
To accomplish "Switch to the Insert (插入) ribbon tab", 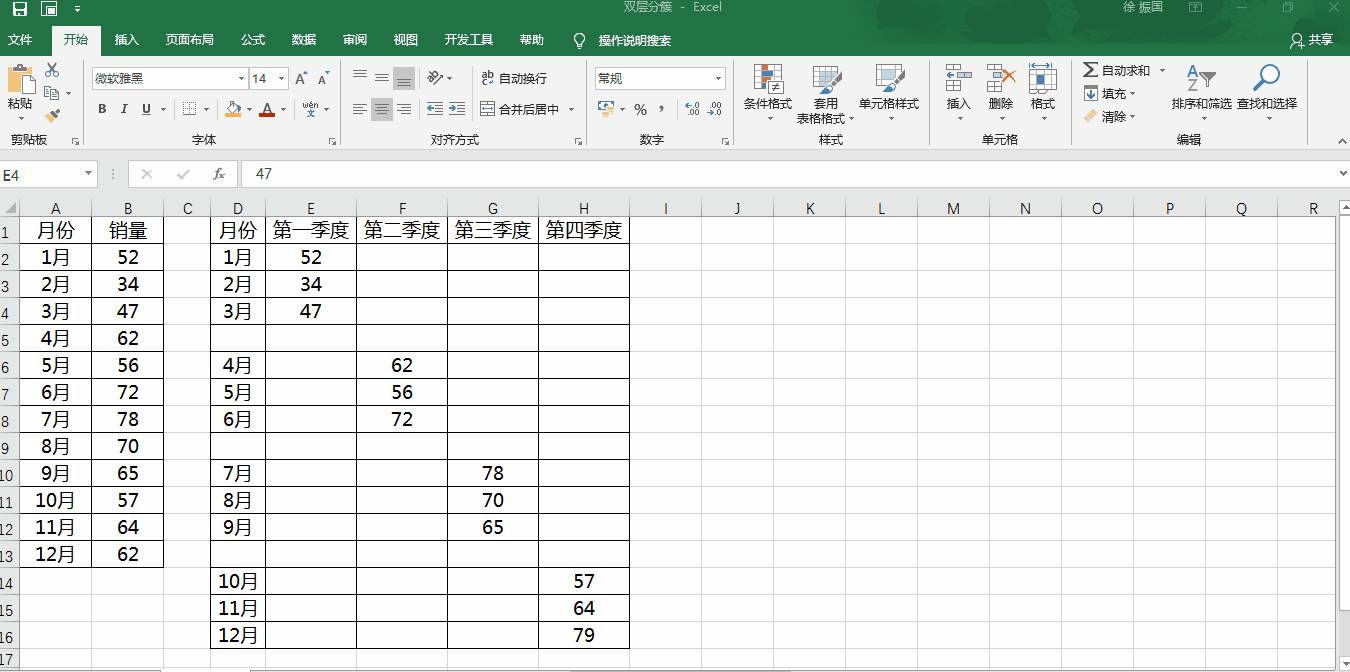I will (x=127, y=40).
